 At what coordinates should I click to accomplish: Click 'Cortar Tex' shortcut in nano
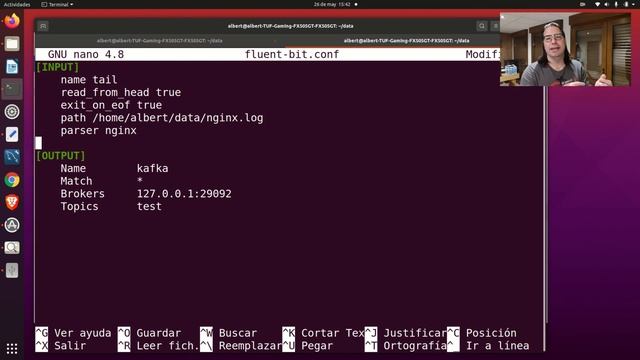pos(323,333)
